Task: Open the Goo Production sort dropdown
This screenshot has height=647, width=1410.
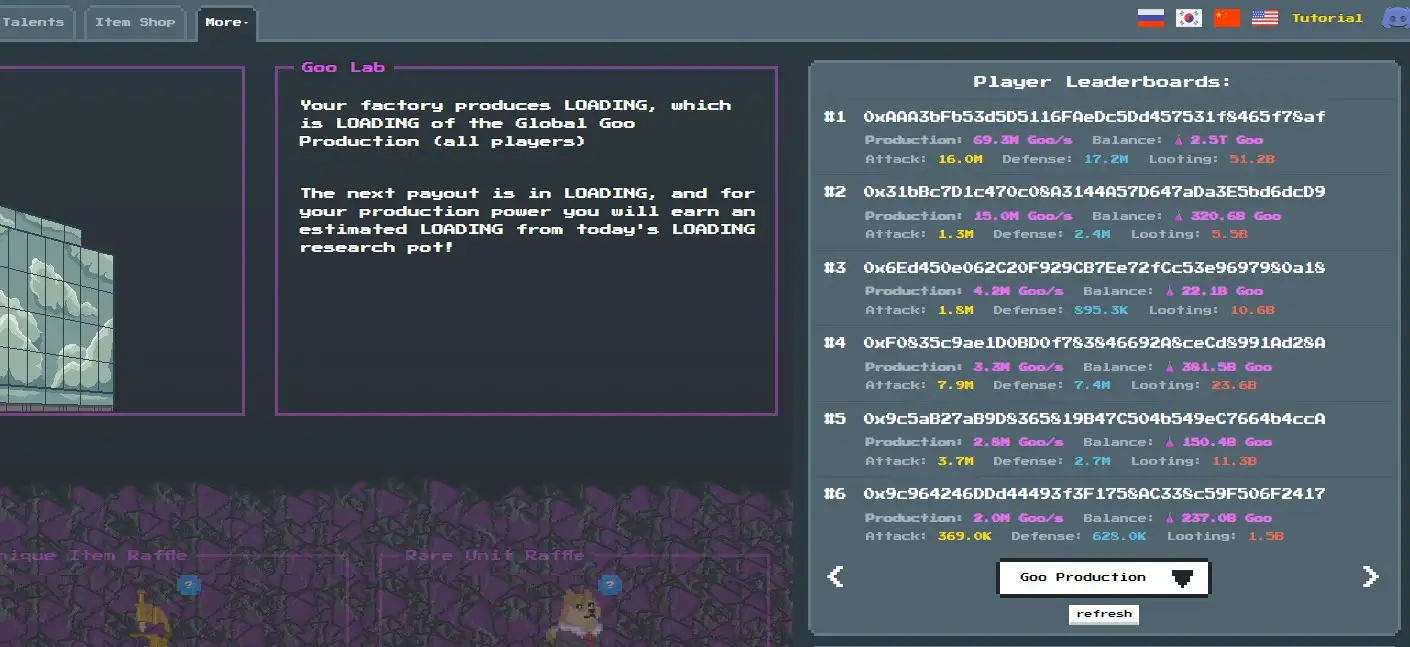Action: [1104, 577]
